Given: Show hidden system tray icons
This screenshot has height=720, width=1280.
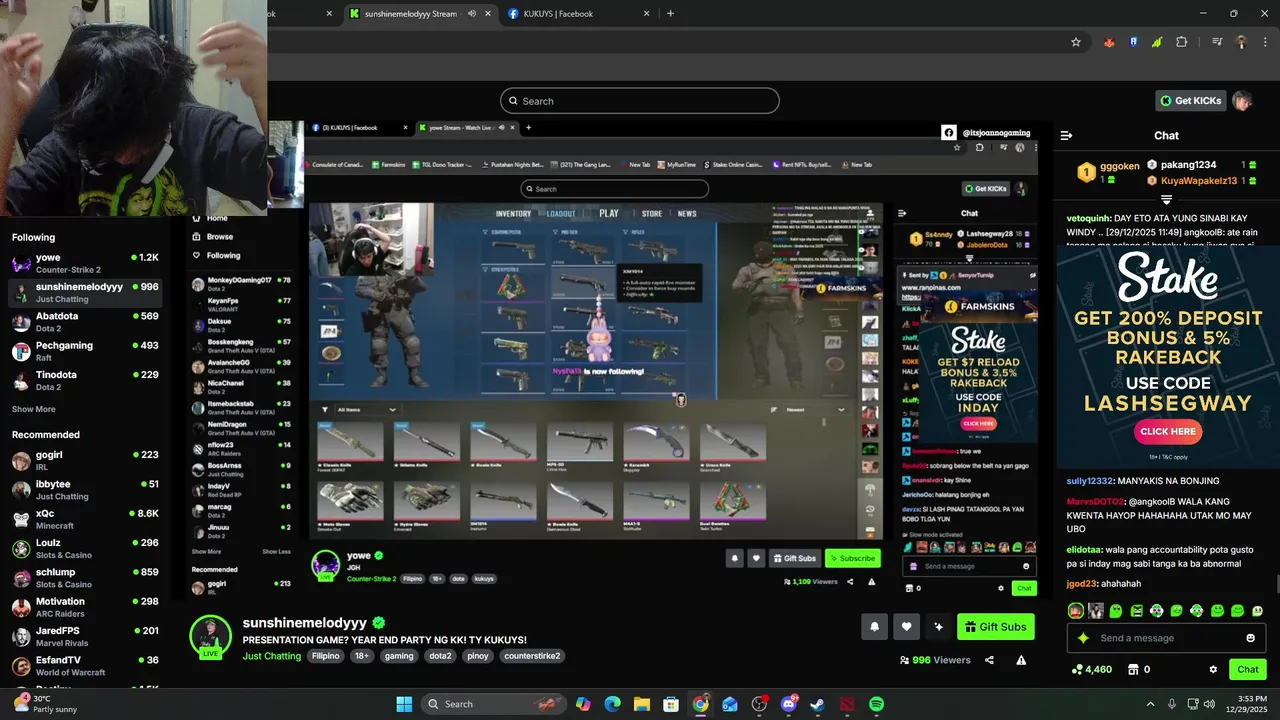Looking at the screenshot, I should tap(1150, 704).
